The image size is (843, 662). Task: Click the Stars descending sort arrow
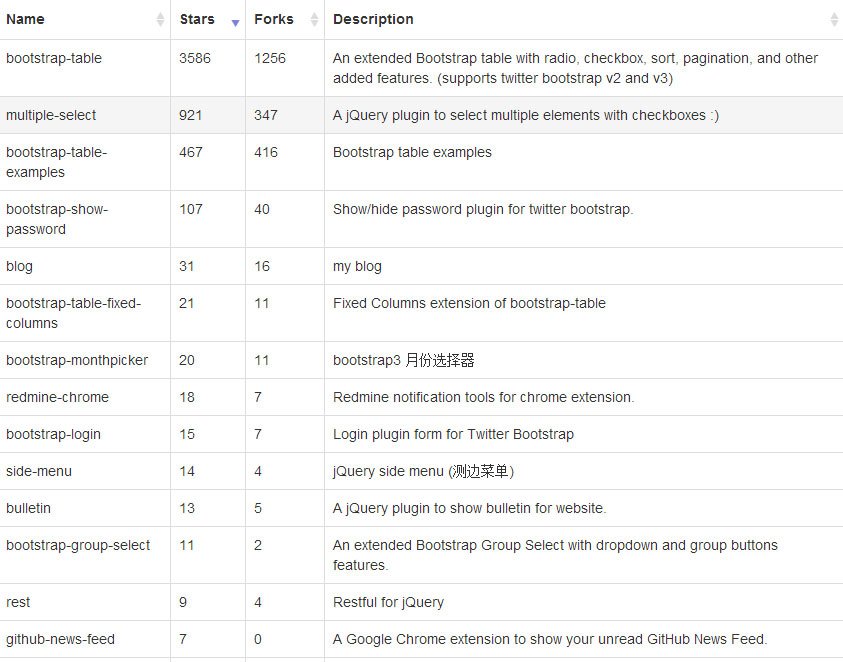[235, 23]
